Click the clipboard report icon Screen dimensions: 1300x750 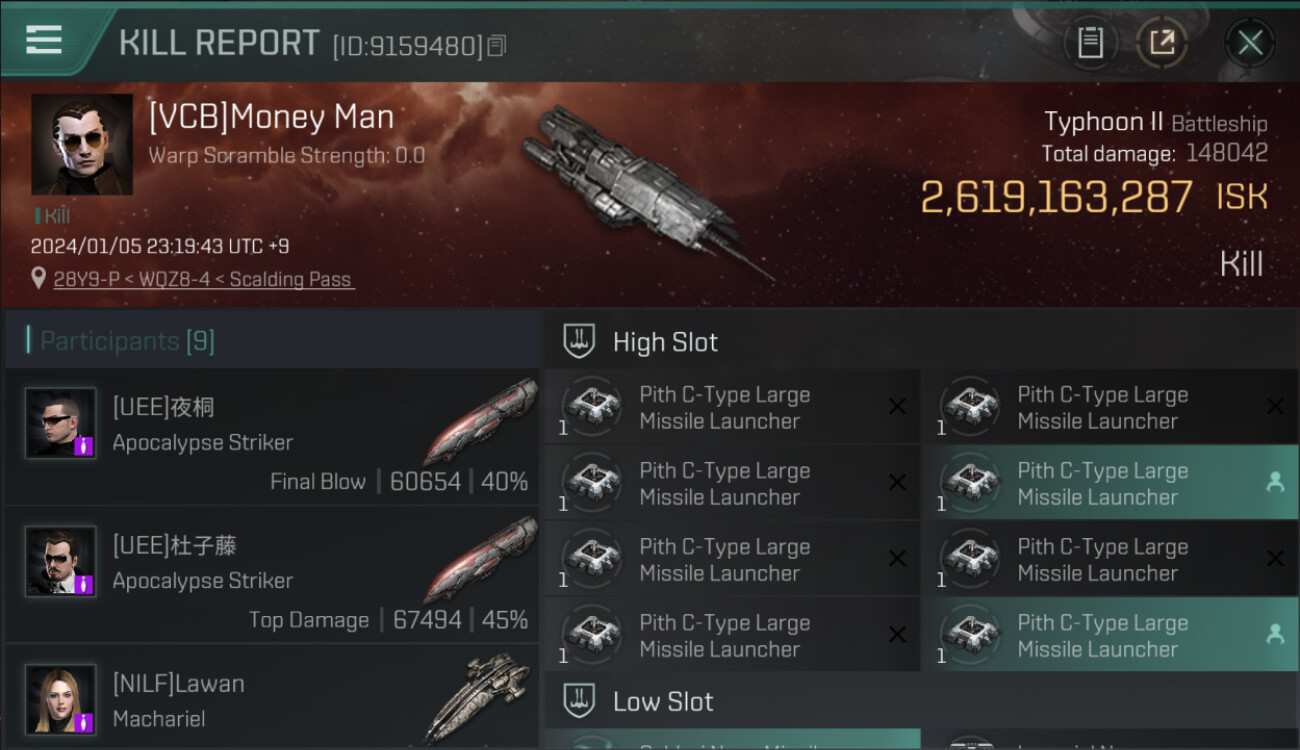pos(1090,43)
